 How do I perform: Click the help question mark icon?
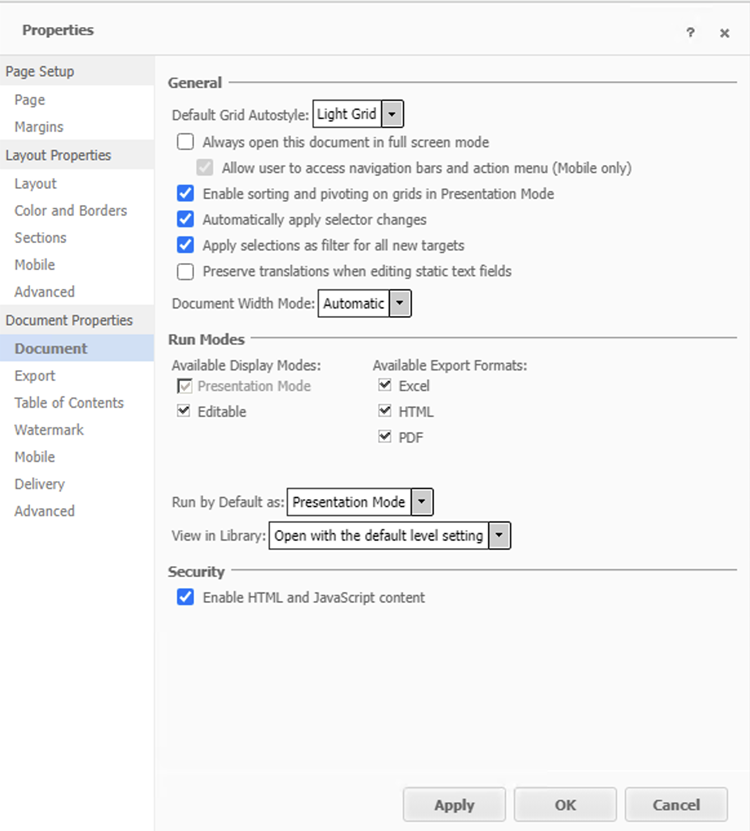pyautogui.click(x=690, y=33)
